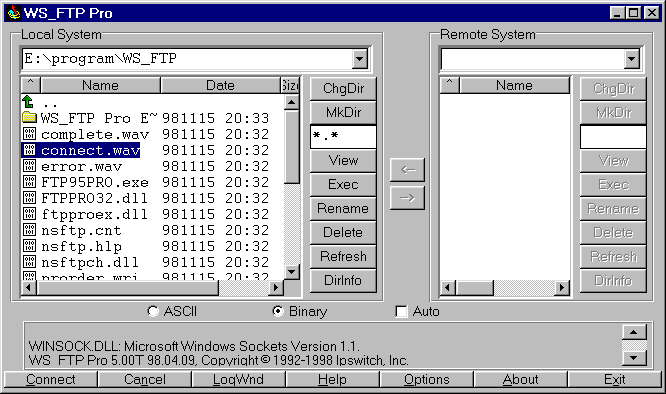
Task: Select the WS_FTP Pro folder icon
Action: coord(29,118)
